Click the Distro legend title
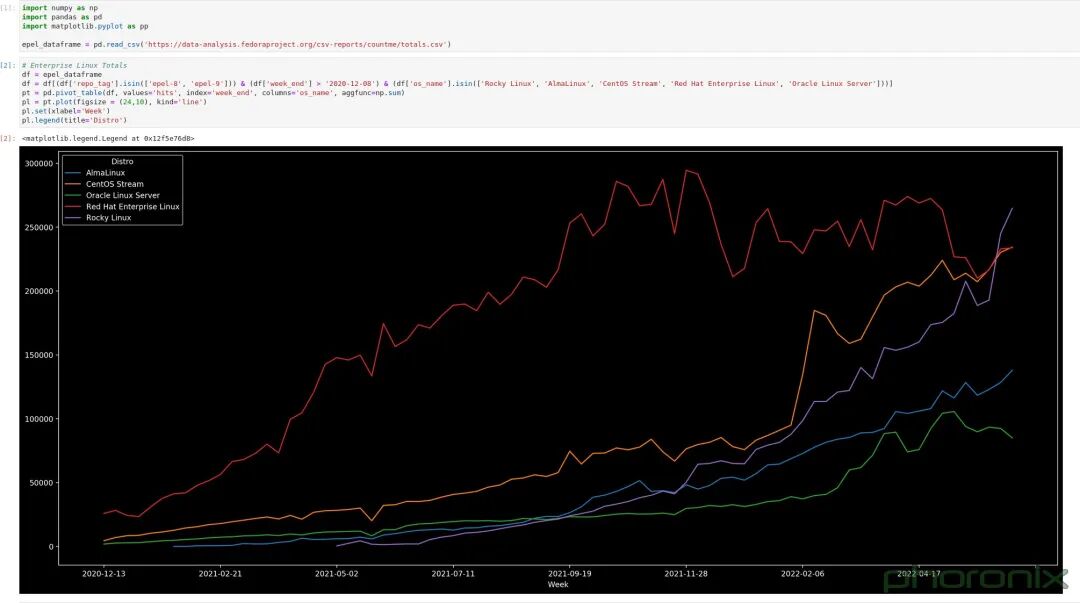 point(123,161)
